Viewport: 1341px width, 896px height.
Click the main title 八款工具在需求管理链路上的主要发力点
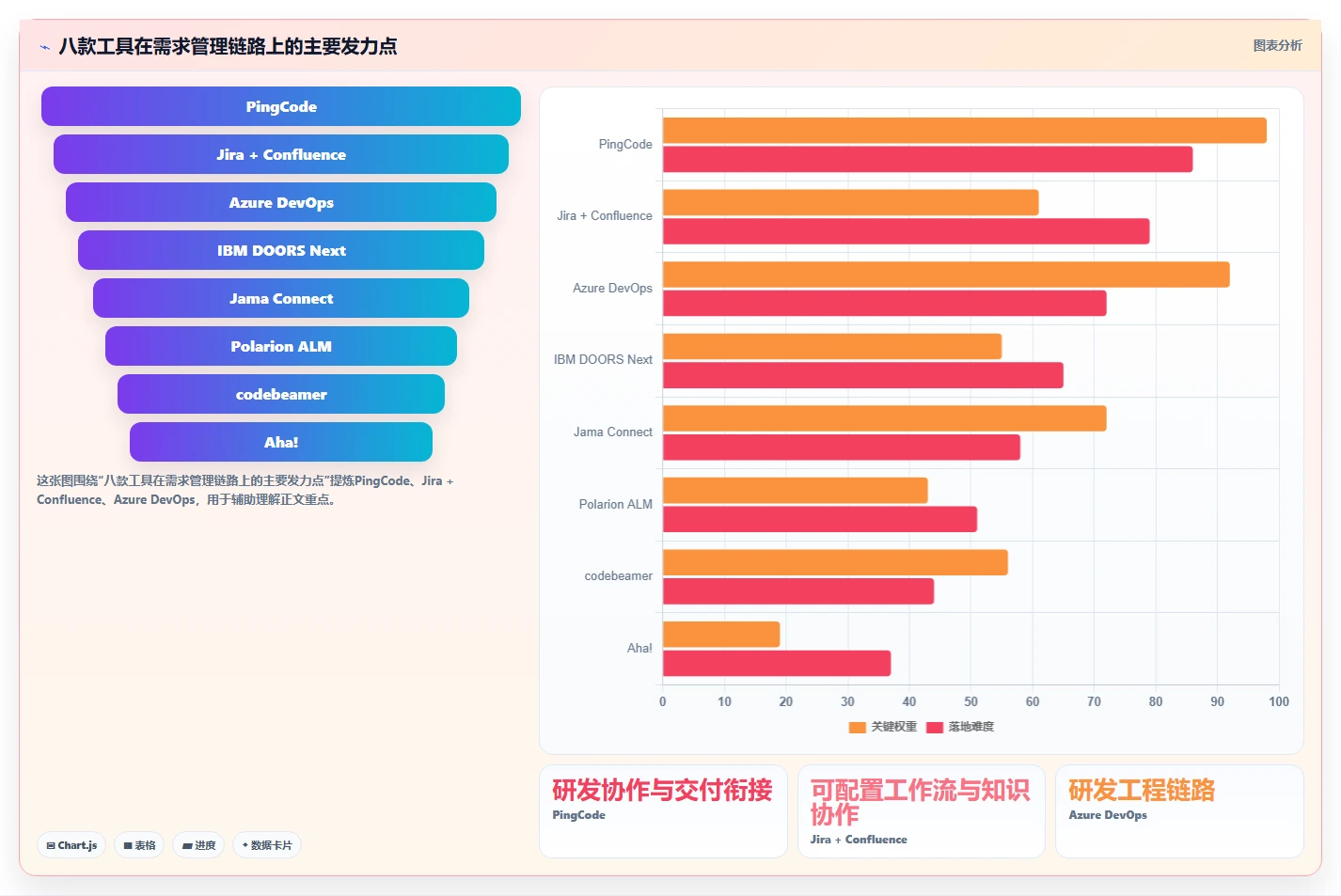228,46
